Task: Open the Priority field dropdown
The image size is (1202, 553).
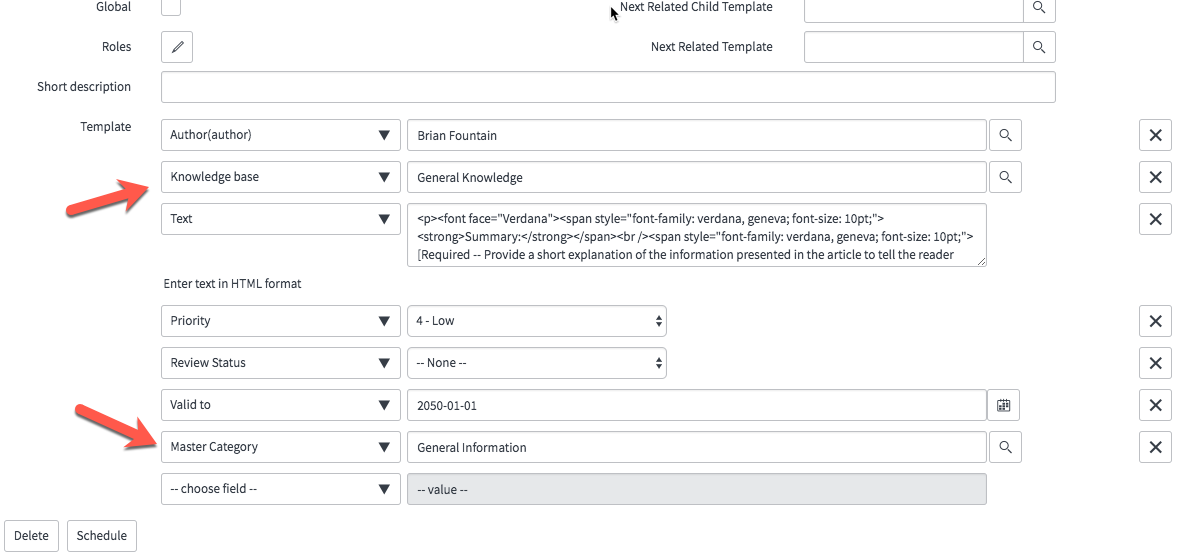Action: tap(281, 321)
